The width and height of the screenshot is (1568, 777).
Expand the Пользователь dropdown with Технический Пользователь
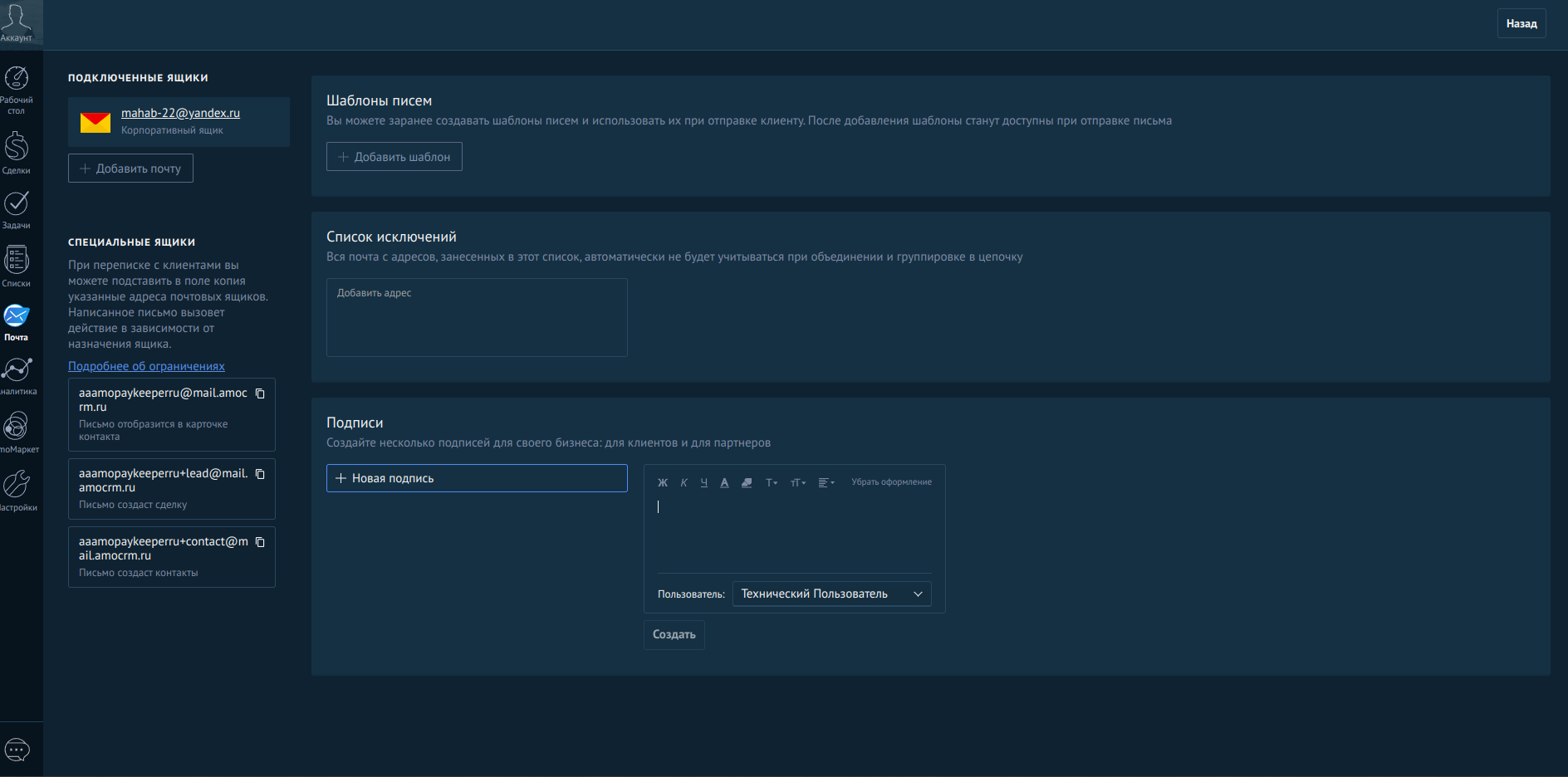pyautogui.click(x=831, y=594)
